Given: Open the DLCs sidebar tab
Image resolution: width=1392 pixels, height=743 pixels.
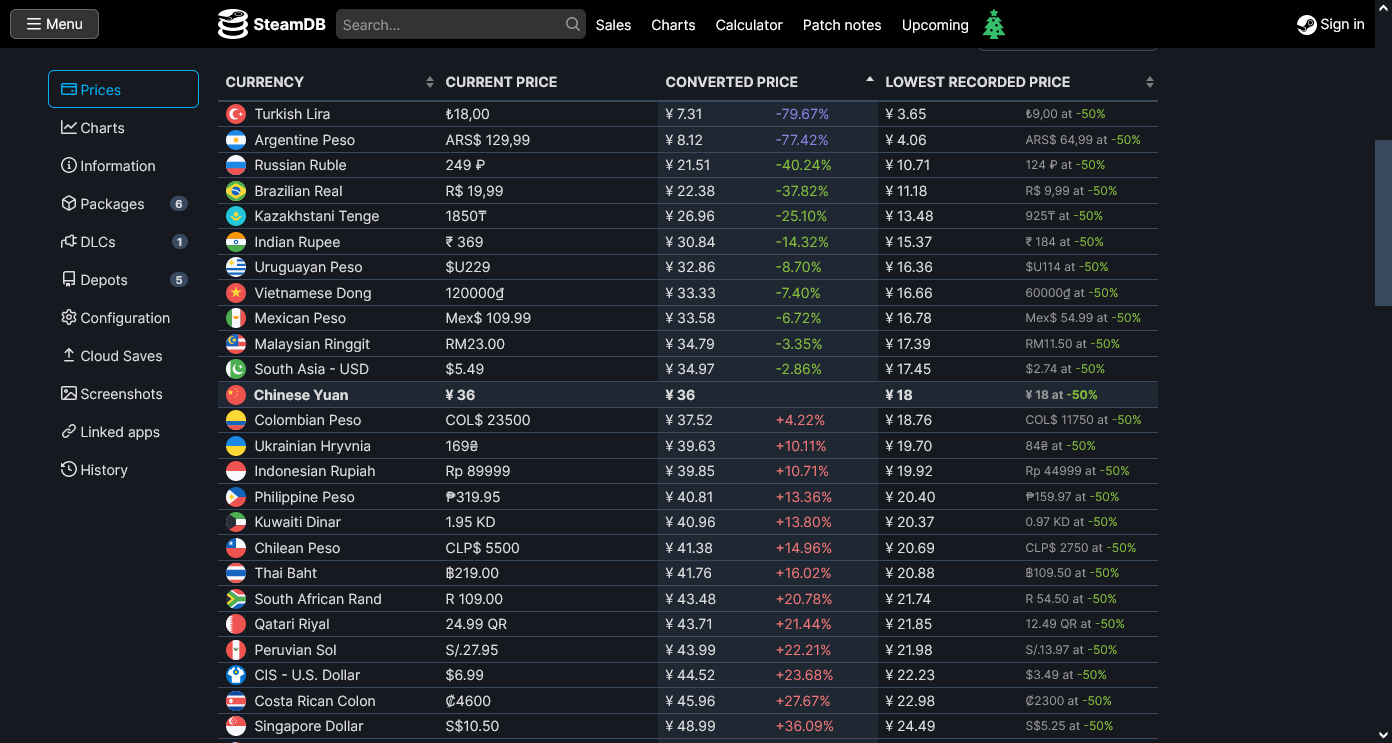Looking at the screenshot, I should [97, 242].
